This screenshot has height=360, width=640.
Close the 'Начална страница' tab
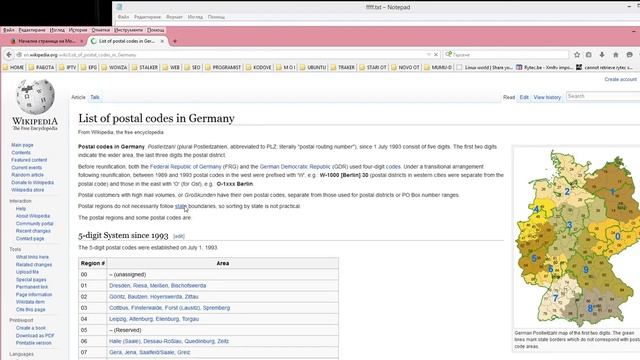(x=81, y=41)
